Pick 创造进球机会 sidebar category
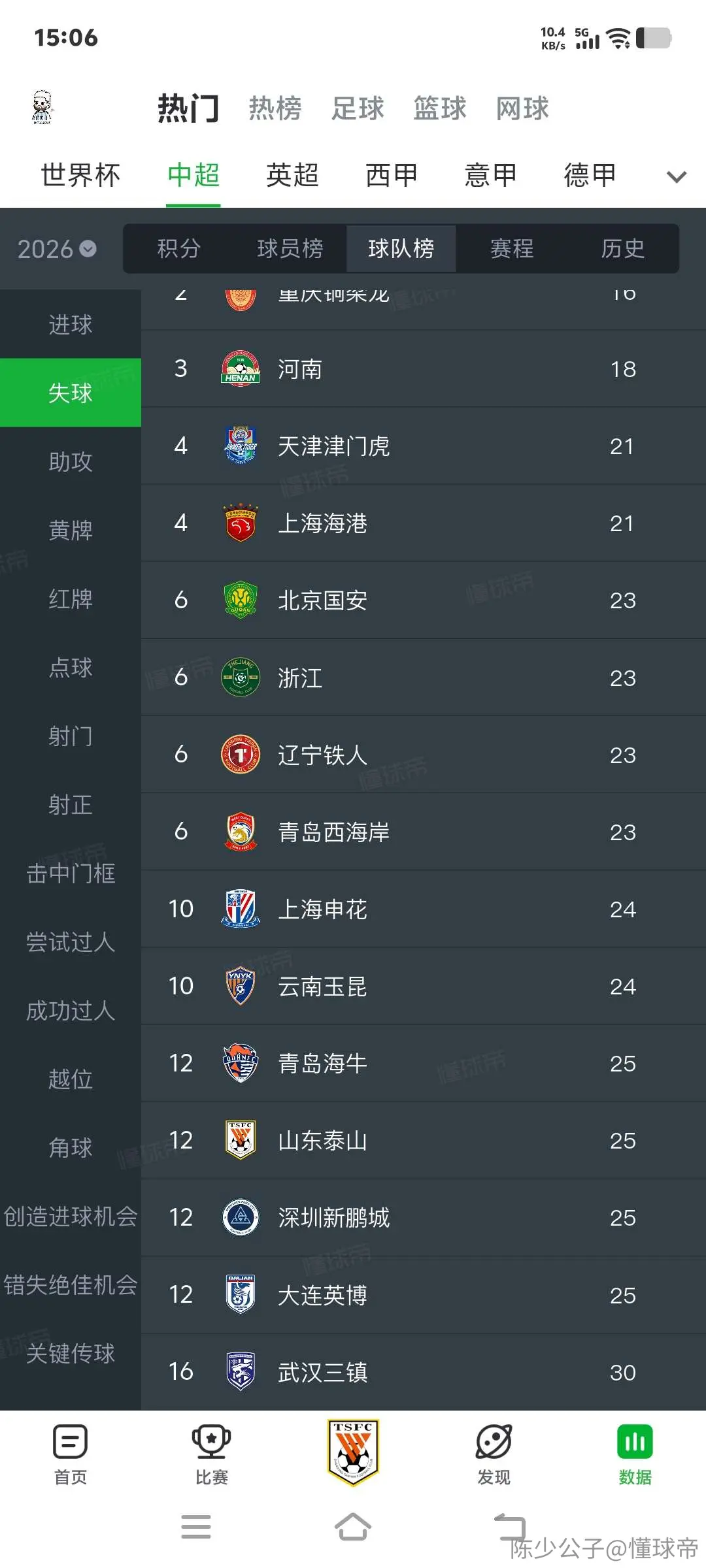The width and height of the screenshot is (706, 1568). coord(71,1216)
